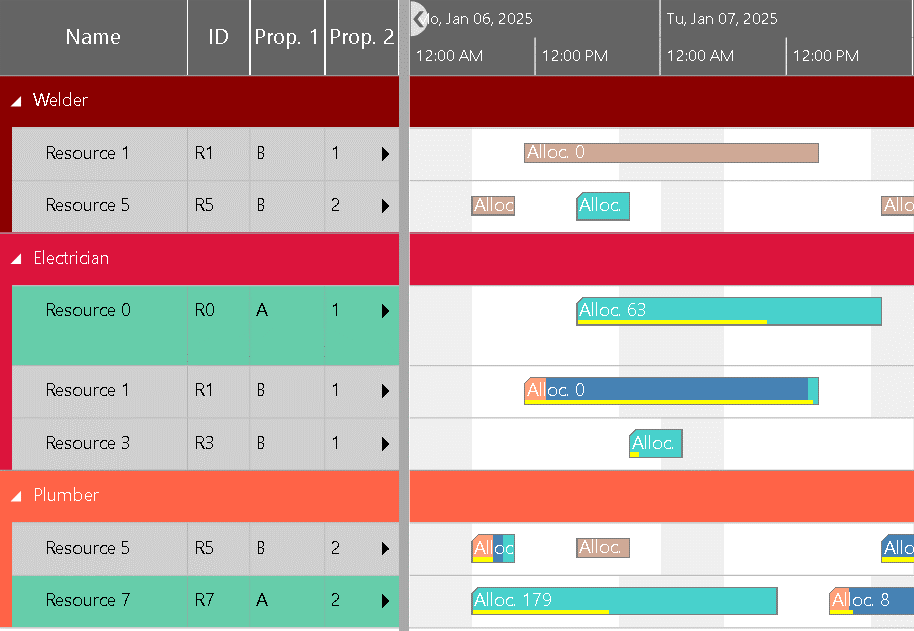Expand the arrow icon for Resource 0
Image resolution: width=914 pixels, height=631 pixels.
(x=386, y=310)
